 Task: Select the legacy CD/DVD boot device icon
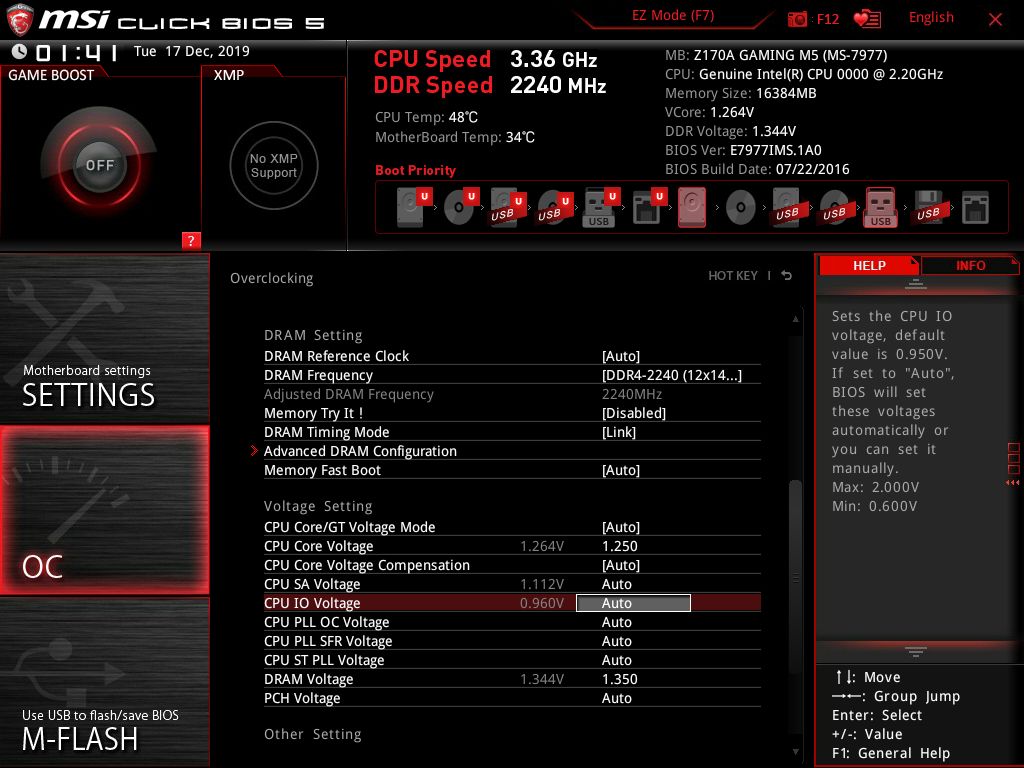(x=741, y=207)
